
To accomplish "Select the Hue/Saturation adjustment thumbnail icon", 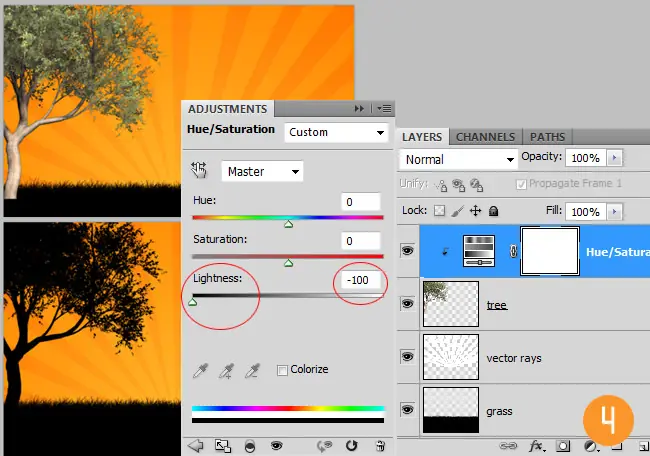I will (x=479, y=251).
